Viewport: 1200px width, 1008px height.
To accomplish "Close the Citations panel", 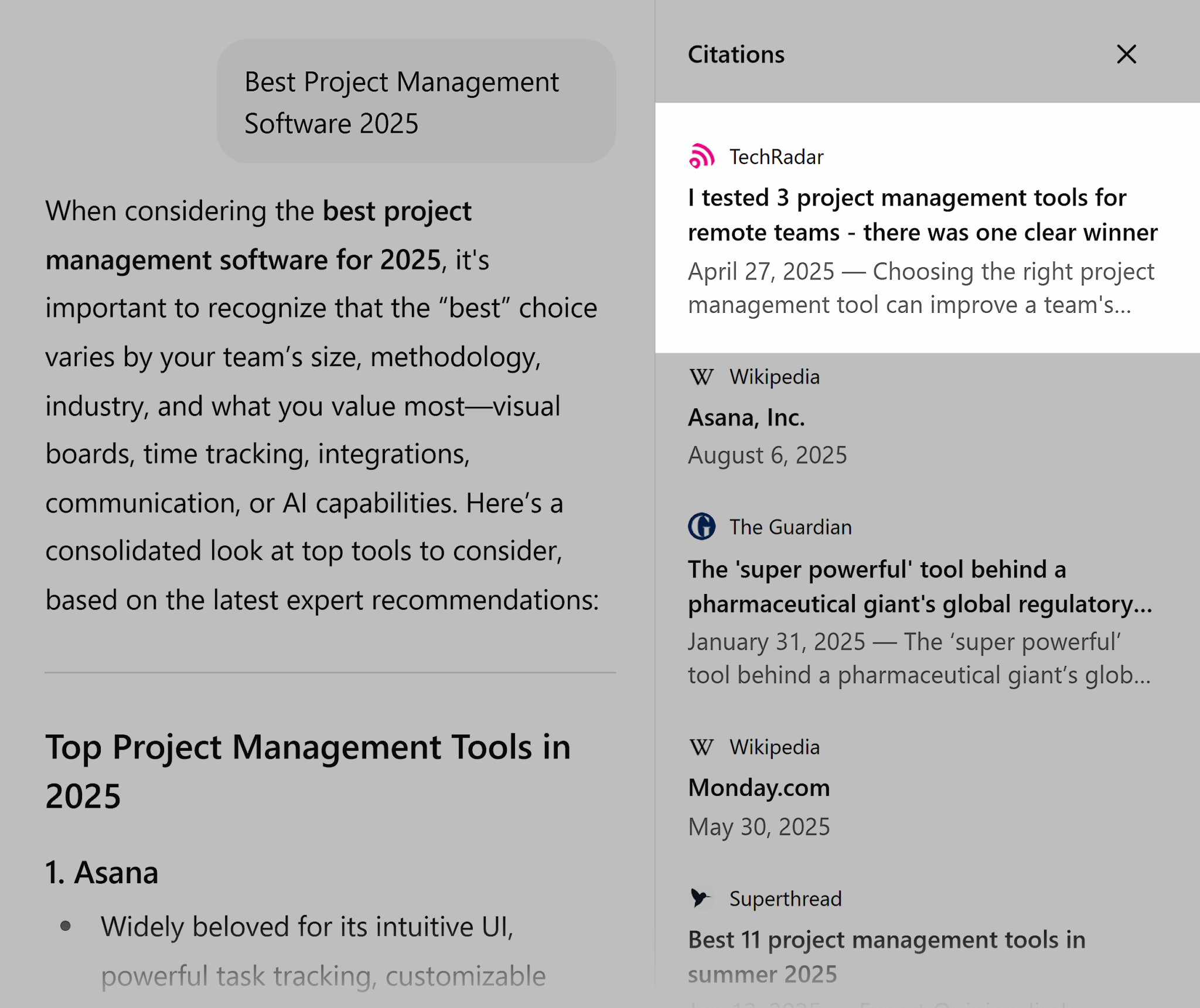I will pyautogui.click(x=1126, y=54).
